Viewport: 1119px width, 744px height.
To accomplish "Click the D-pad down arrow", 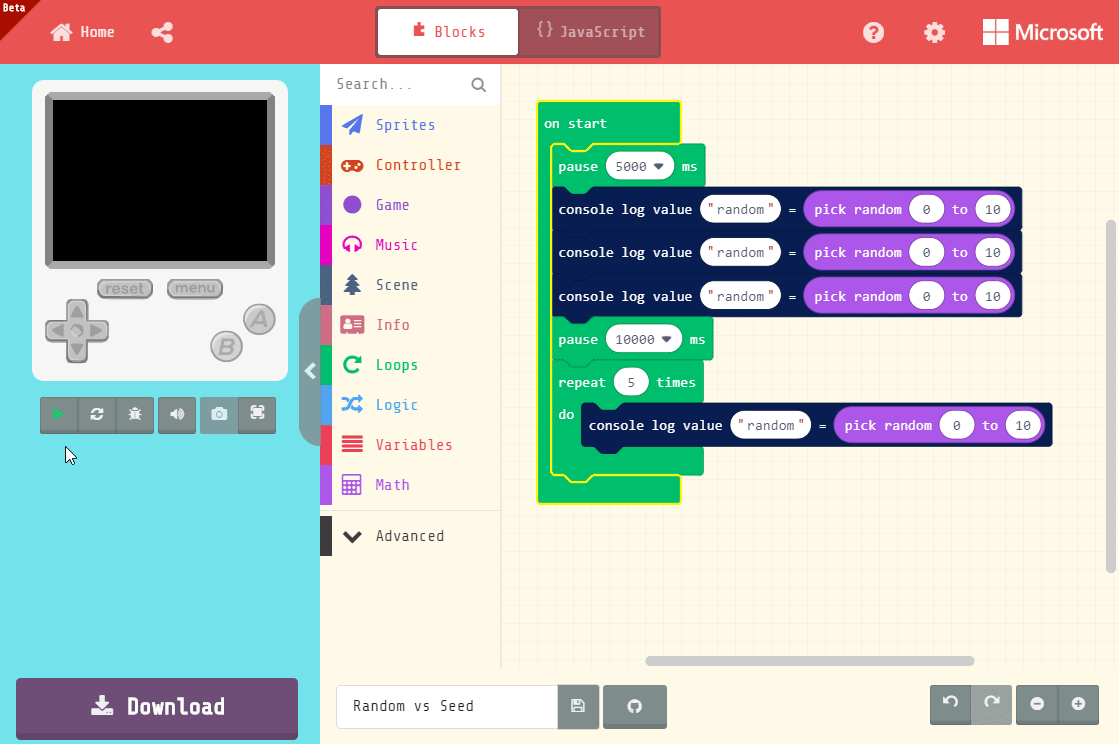I will (x=77, y=352).
